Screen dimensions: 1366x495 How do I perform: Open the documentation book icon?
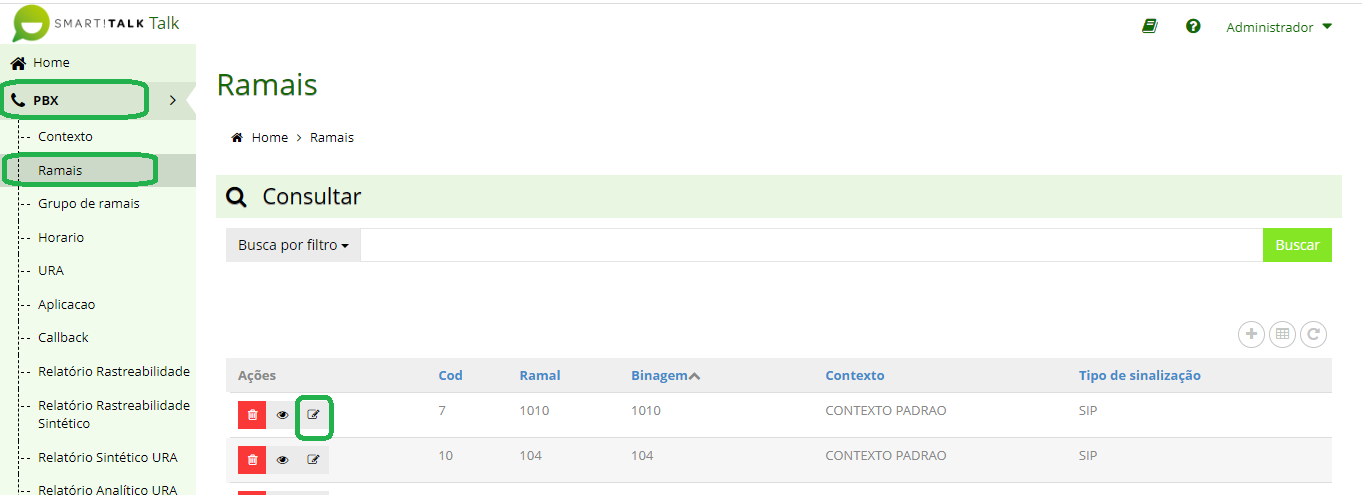click(1150, 27)
